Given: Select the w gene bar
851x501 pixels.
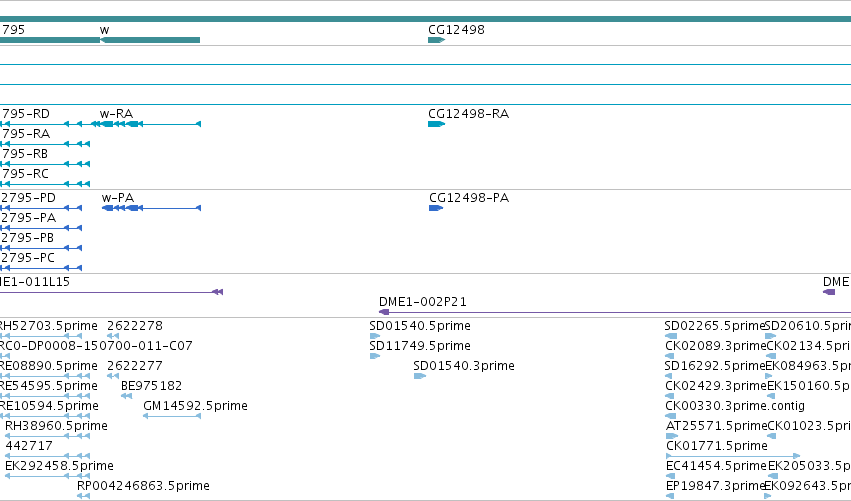Looking at the screenshot, I should [x=150, y=40].
